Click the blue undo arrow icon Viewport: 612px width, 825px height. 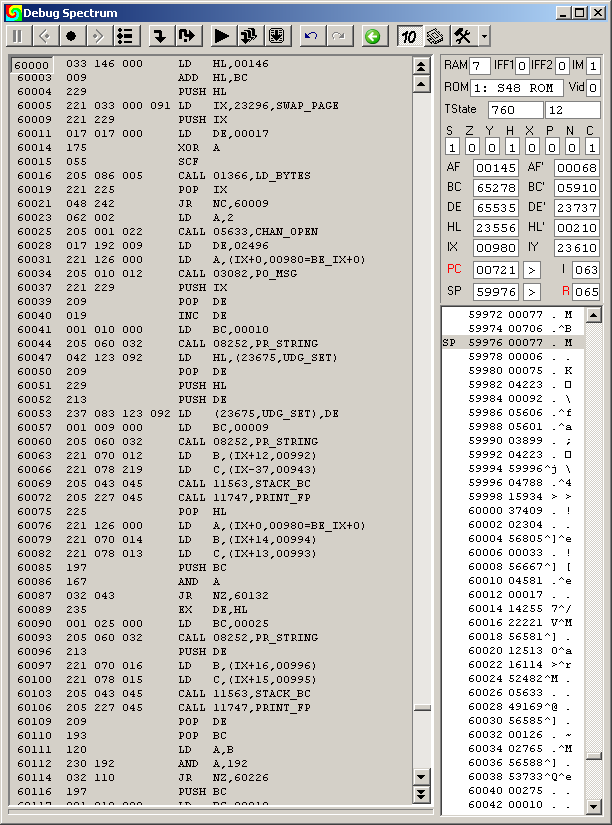312,36
